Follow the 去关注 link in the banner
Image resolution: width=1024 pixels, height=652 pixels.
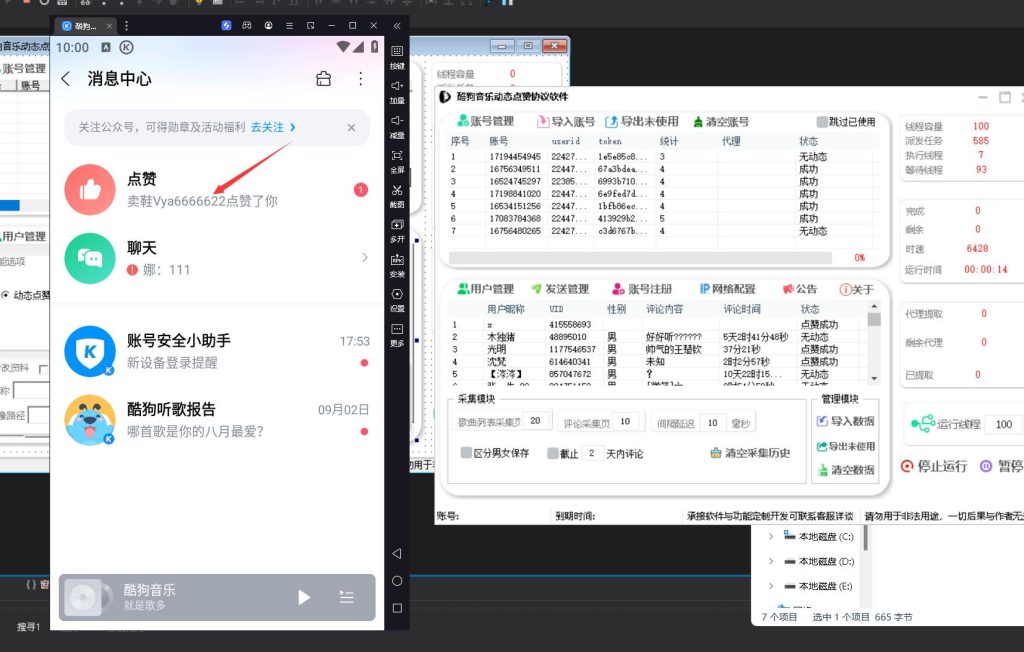coord(272,127)
